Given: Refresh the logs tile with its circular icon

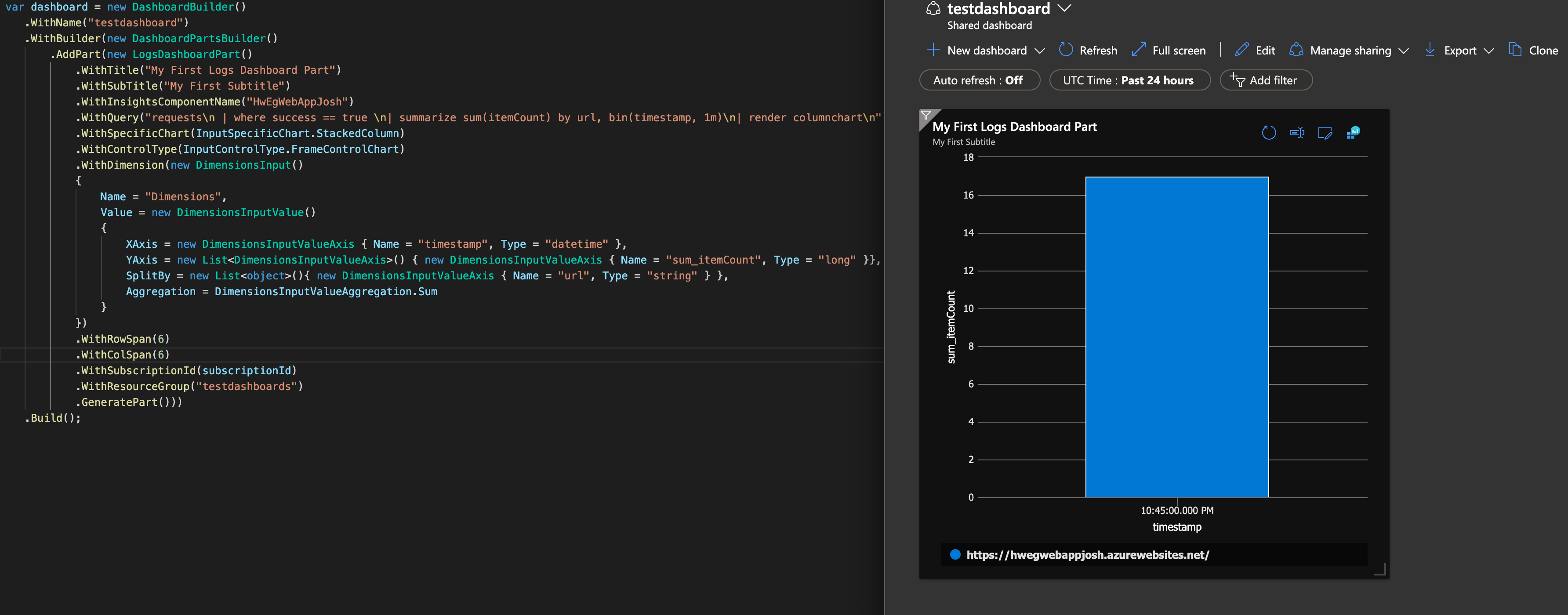Looking at the screenshot, I should (1269, 133).
